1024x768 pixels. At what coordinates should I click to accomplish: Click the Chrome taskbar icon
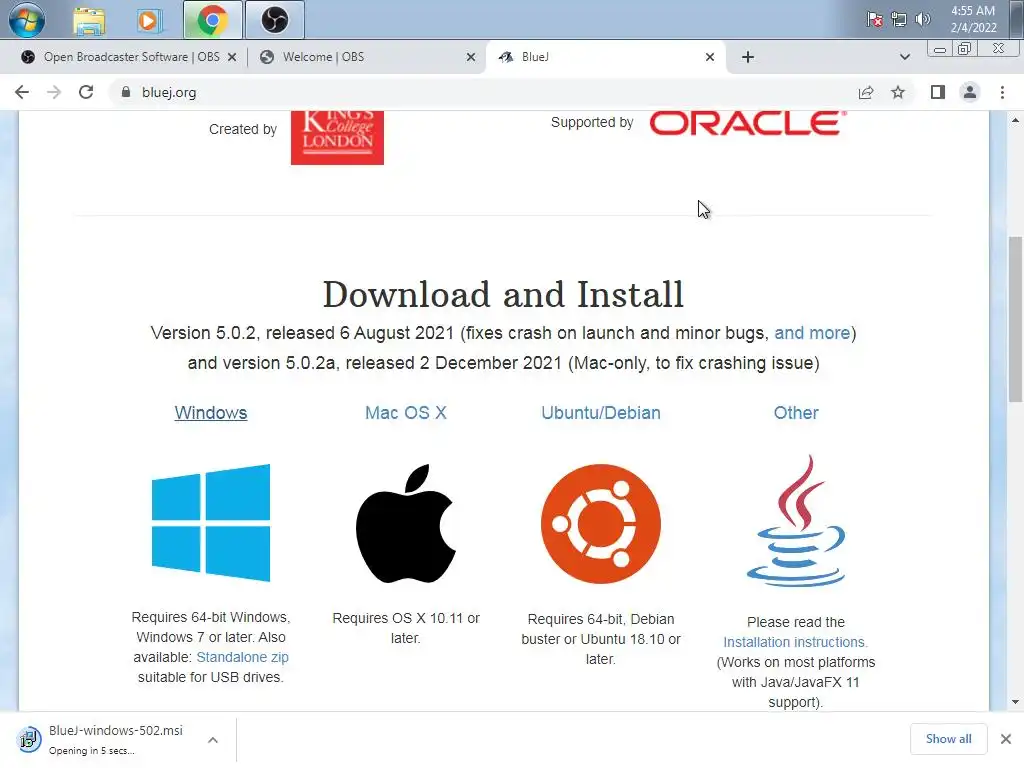pos(212,20)
